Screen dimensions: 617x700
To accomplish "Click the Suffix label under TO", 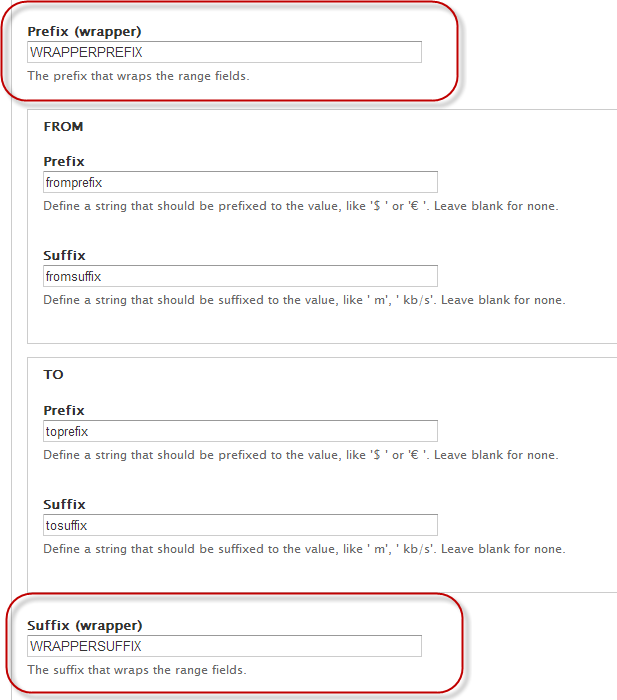I will pos(64,504).
